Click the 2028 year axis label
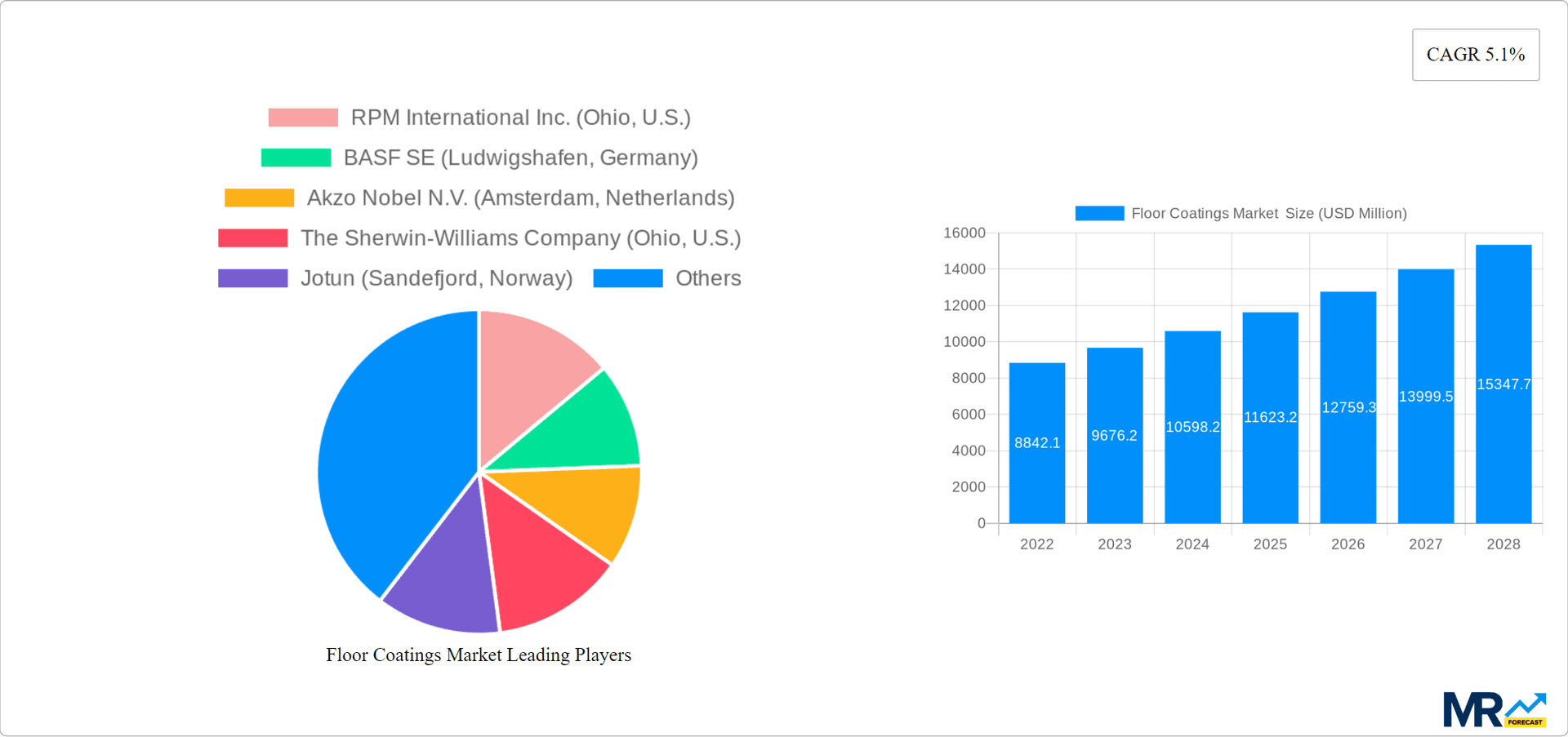Viewport: 1568px width, 737px height. tap(1503, 544)
